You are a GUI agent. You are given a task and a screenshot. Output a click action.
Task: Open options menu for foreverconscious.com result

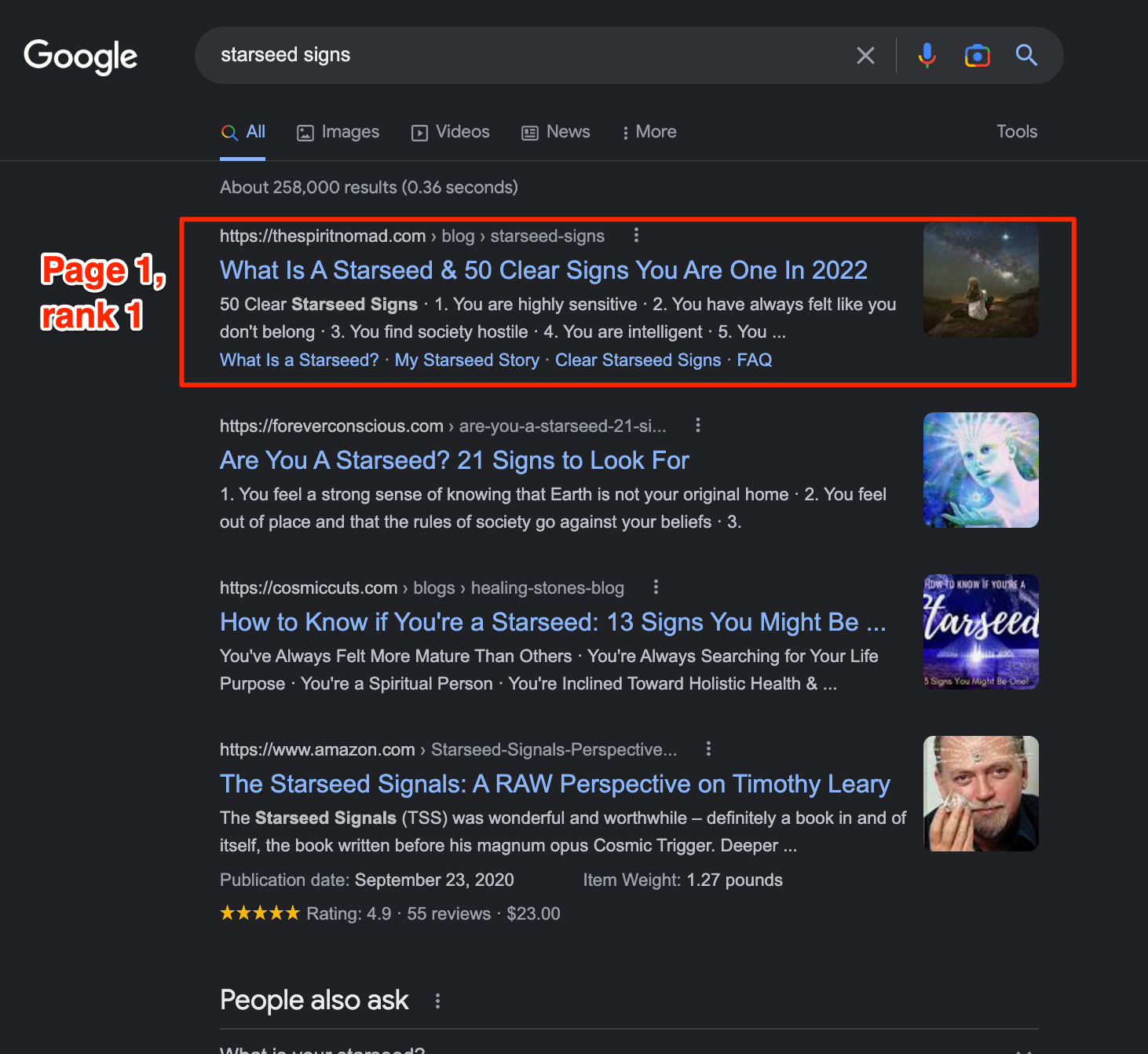coord(697,426)
